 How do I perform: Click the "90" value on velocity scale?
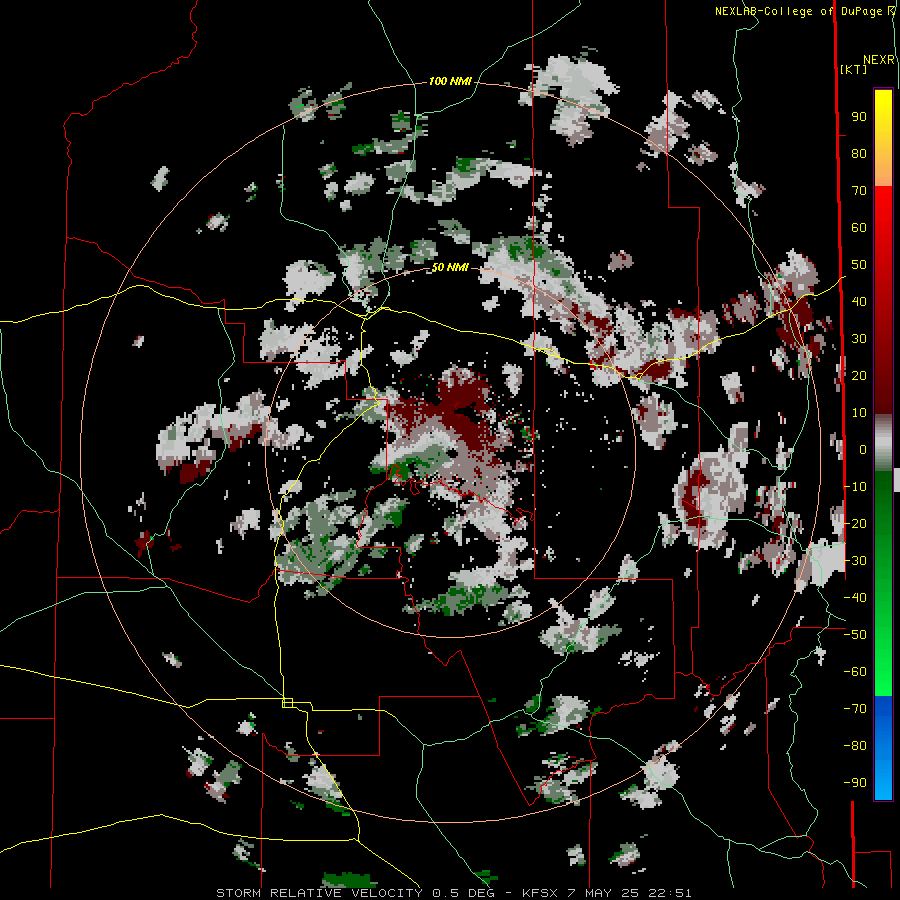coord(859,117)
